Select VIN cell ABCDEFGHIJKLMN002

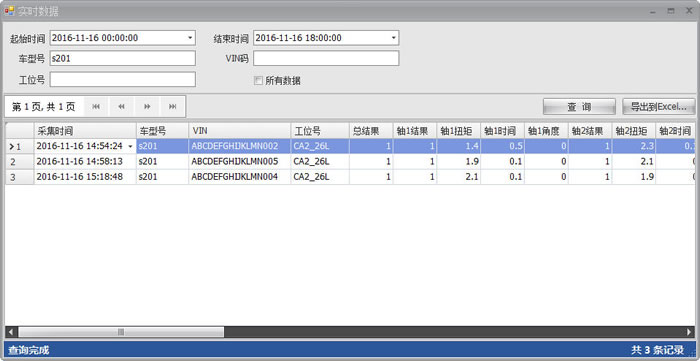click(x=240, y=146)
